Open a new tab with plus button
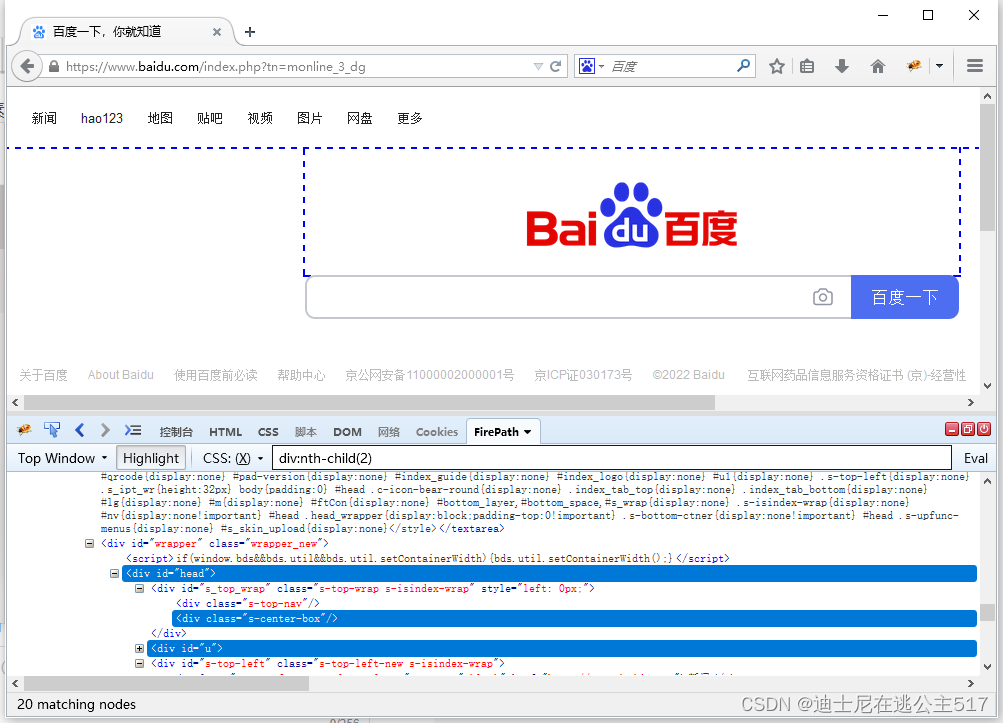This screenshot has height=723, width=1003. point(250,32)
